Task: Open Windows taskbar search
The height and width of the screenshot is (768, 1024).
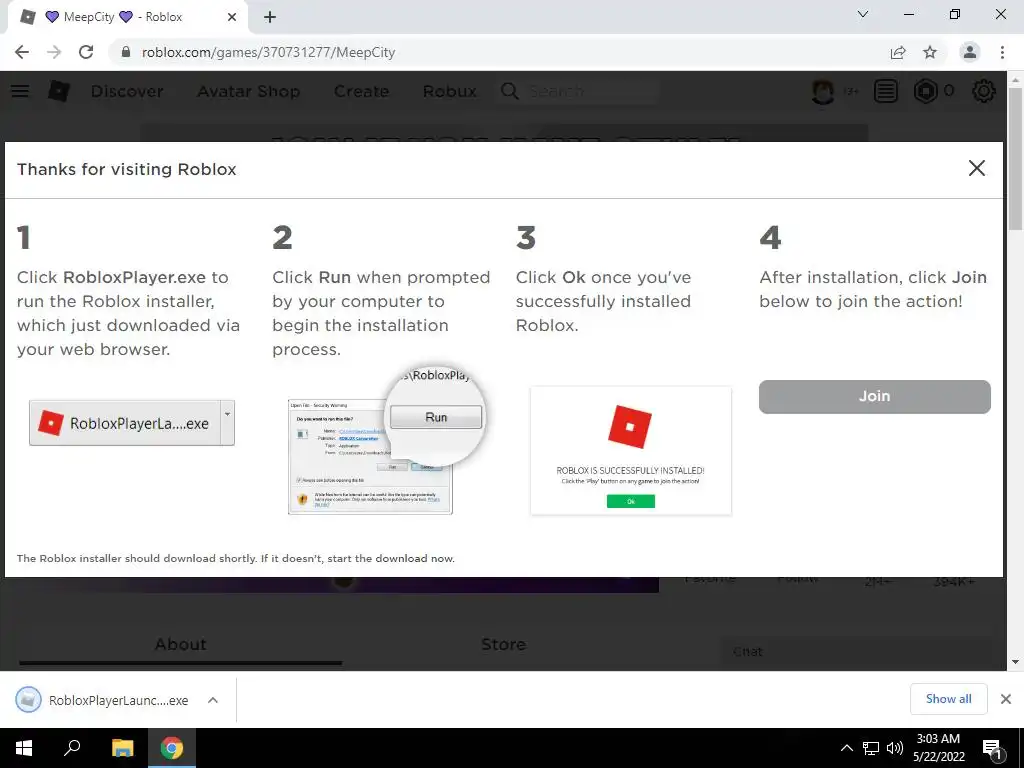Action: point(72,748)
